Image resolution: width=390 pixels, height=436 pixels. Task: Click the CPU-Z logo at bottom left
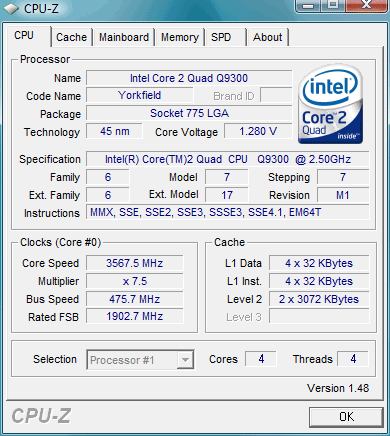point(41,416)
